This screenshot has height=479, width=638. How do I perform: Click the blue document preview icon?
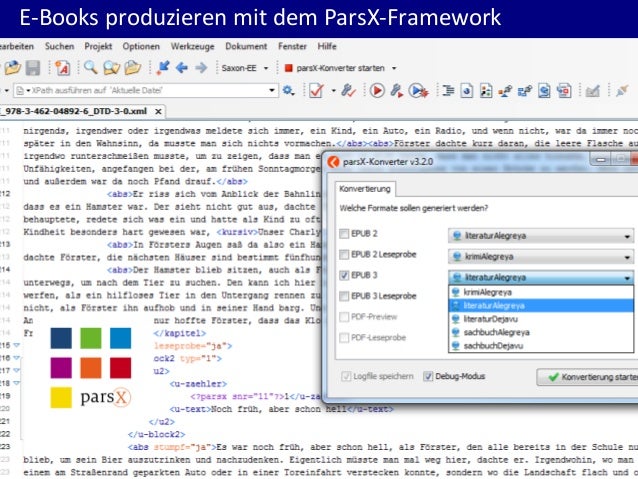click(544, 90)
